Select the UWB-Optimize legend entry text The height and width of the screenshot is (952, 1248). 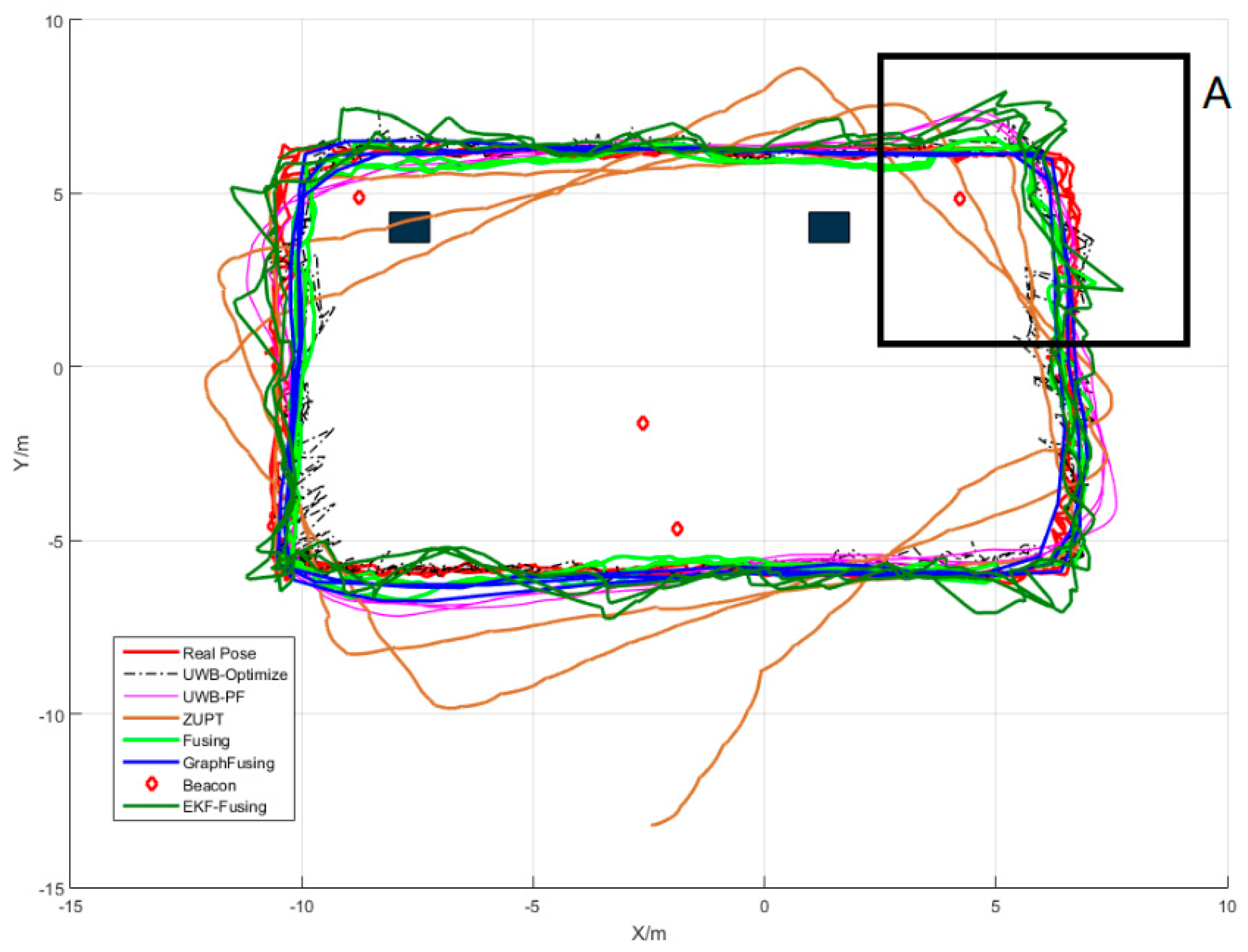coord(235,674)
